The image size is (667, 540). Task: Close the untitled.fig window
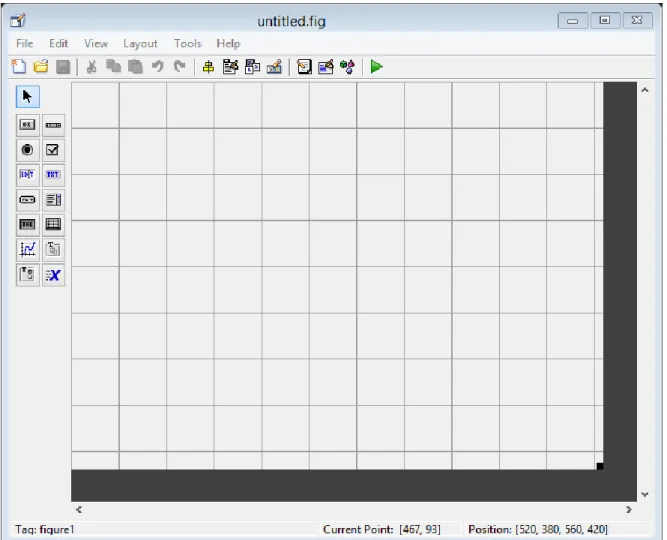[x=637, y=20]
